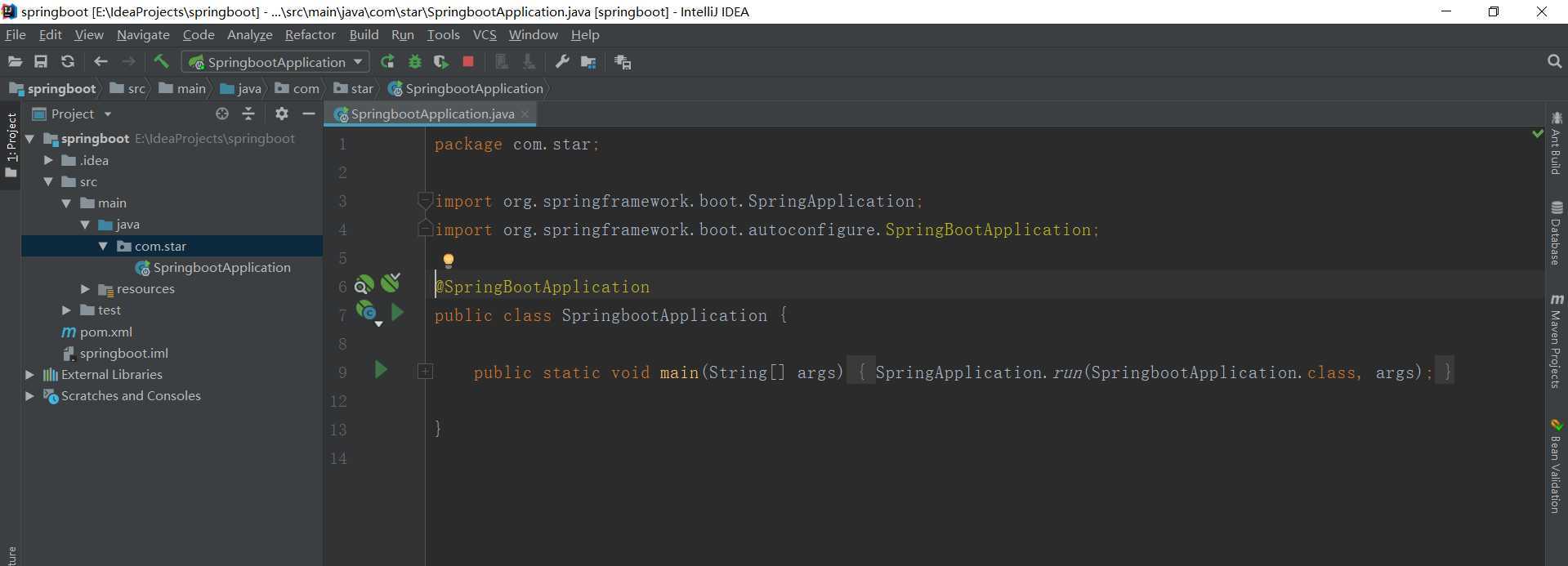The height and width of the screenshot is (566, 1568).
Task: Click the green inspection checkmark indicator
Action: tap(1537, 133)
